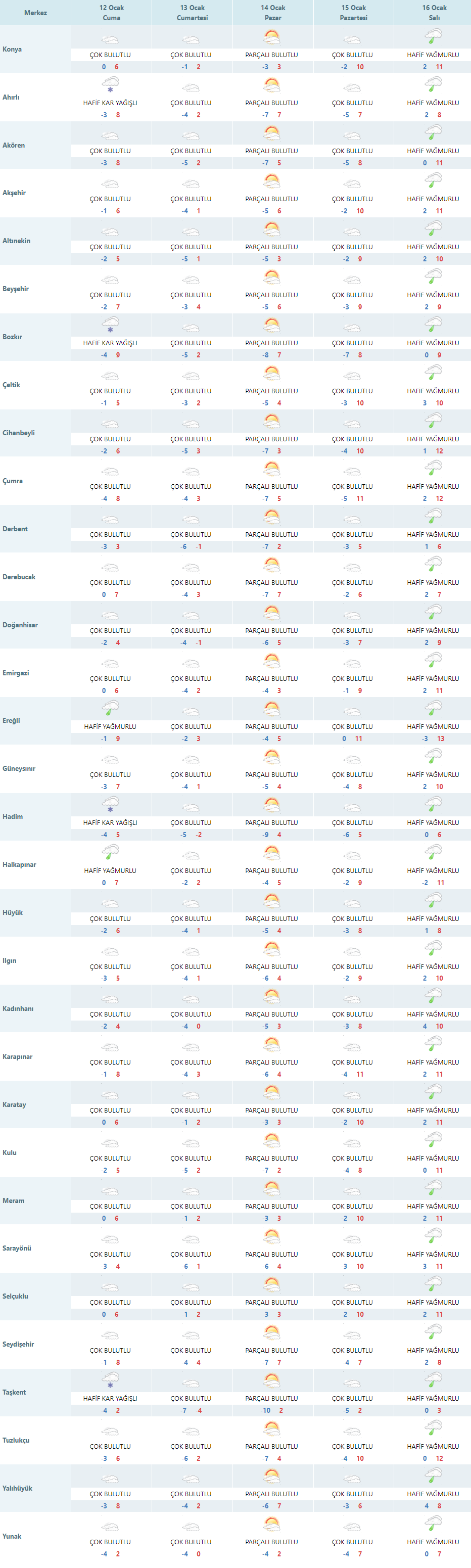Click Yunak's rain icon for 16 Ocak Salı
This screenshot has height=1568, width=471.
[433, 1525]
